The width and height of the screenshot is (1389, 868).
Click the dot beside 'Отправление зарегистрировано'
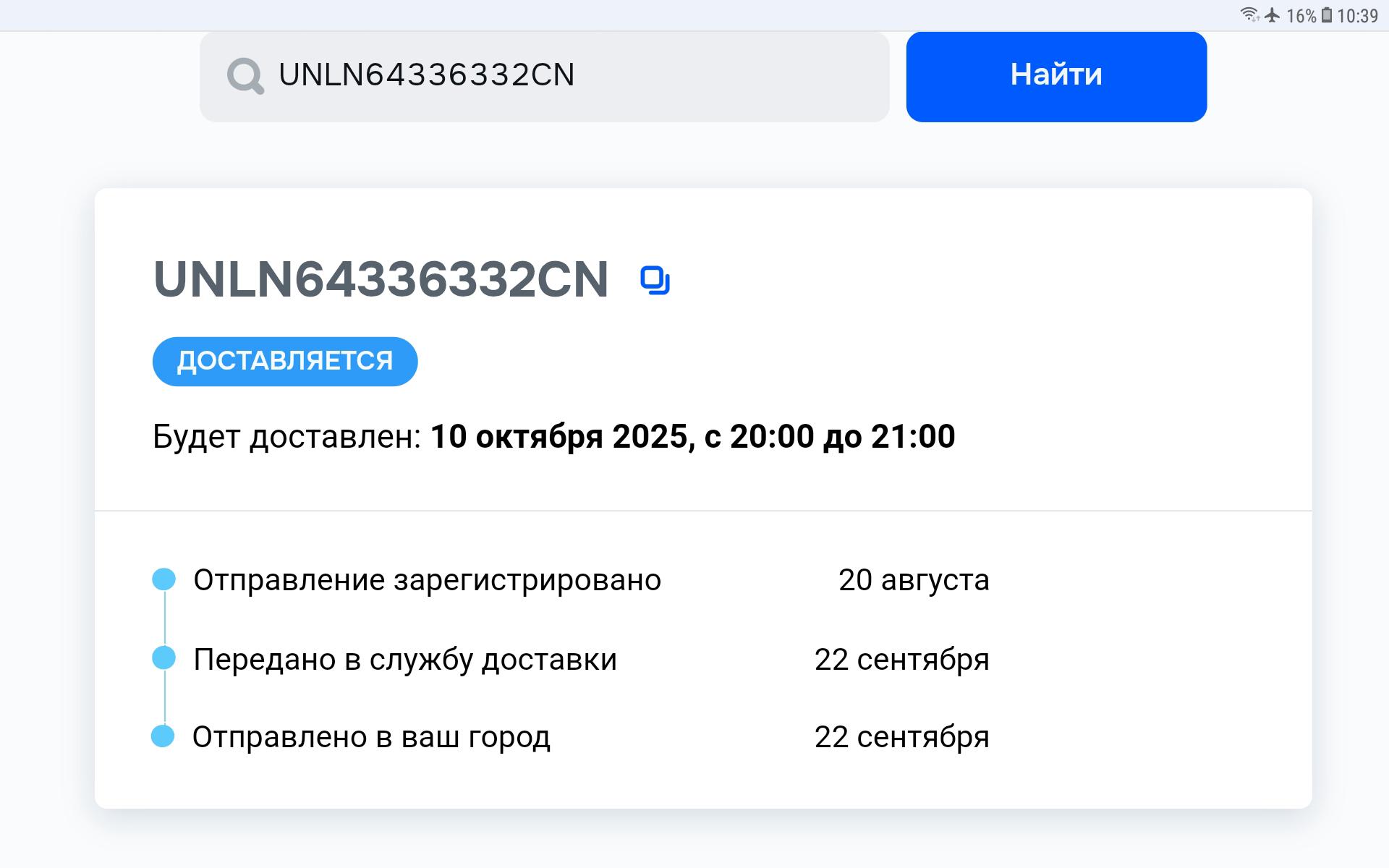coord(164,579)
